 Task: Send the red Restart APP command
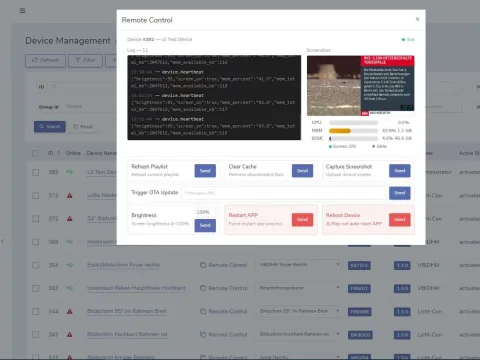click(302, 220)
